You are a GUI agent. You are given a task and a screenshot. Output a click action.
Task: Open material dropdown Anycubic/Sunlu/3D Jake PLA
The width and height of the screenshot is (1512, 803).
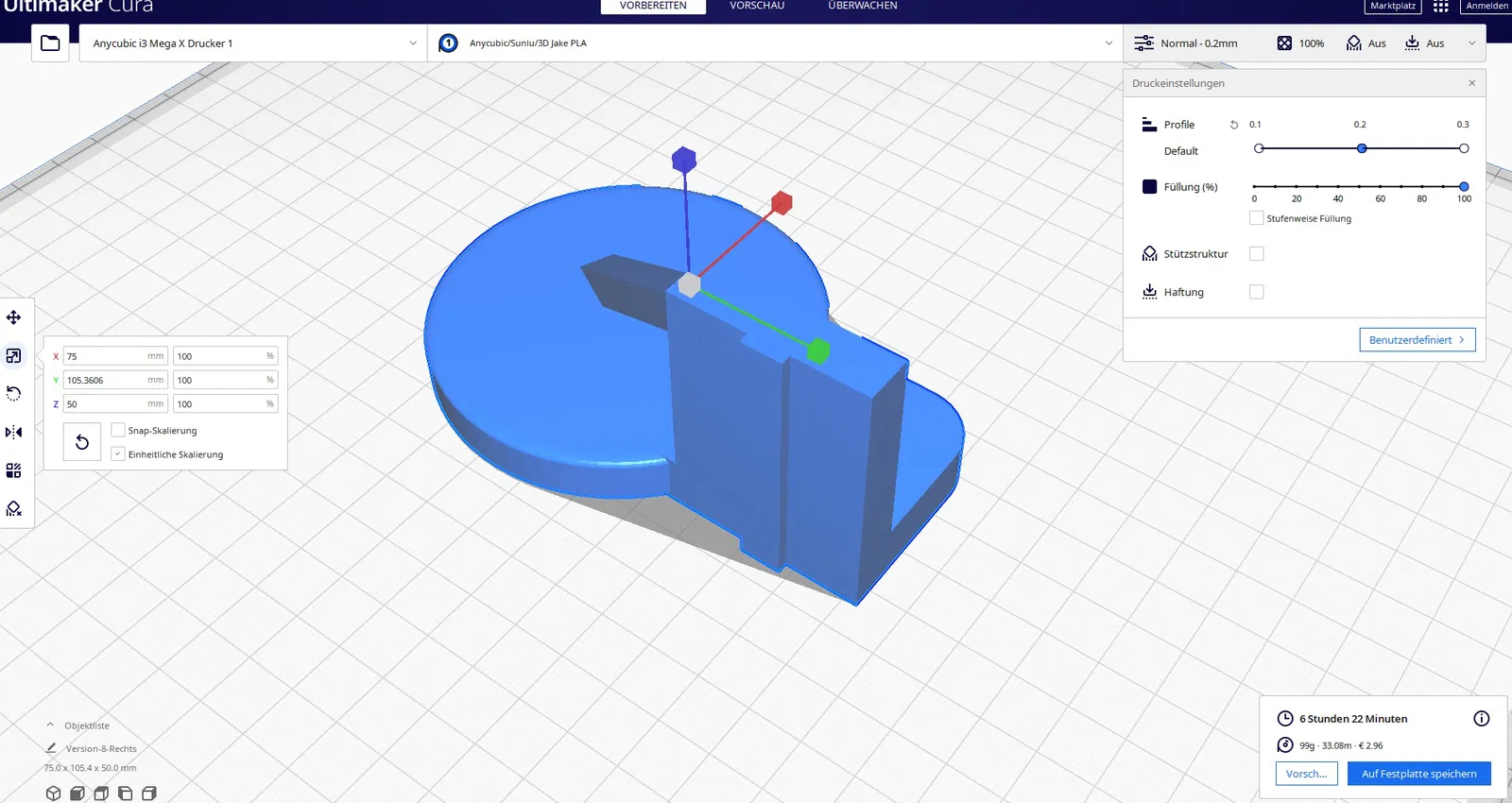(775, 43)
